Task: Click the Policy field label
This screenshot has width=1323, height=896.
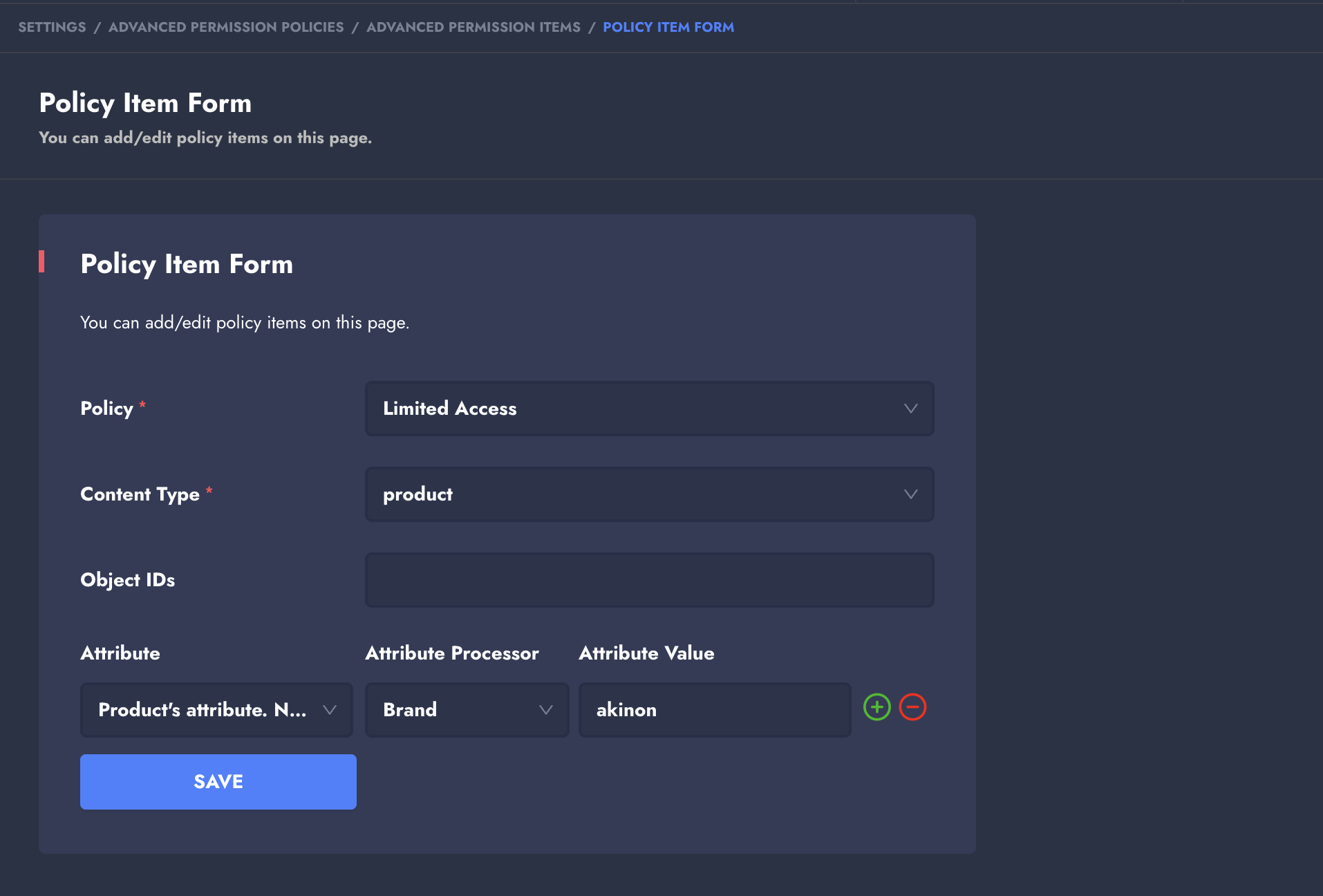Action: (x=107, y=409)
